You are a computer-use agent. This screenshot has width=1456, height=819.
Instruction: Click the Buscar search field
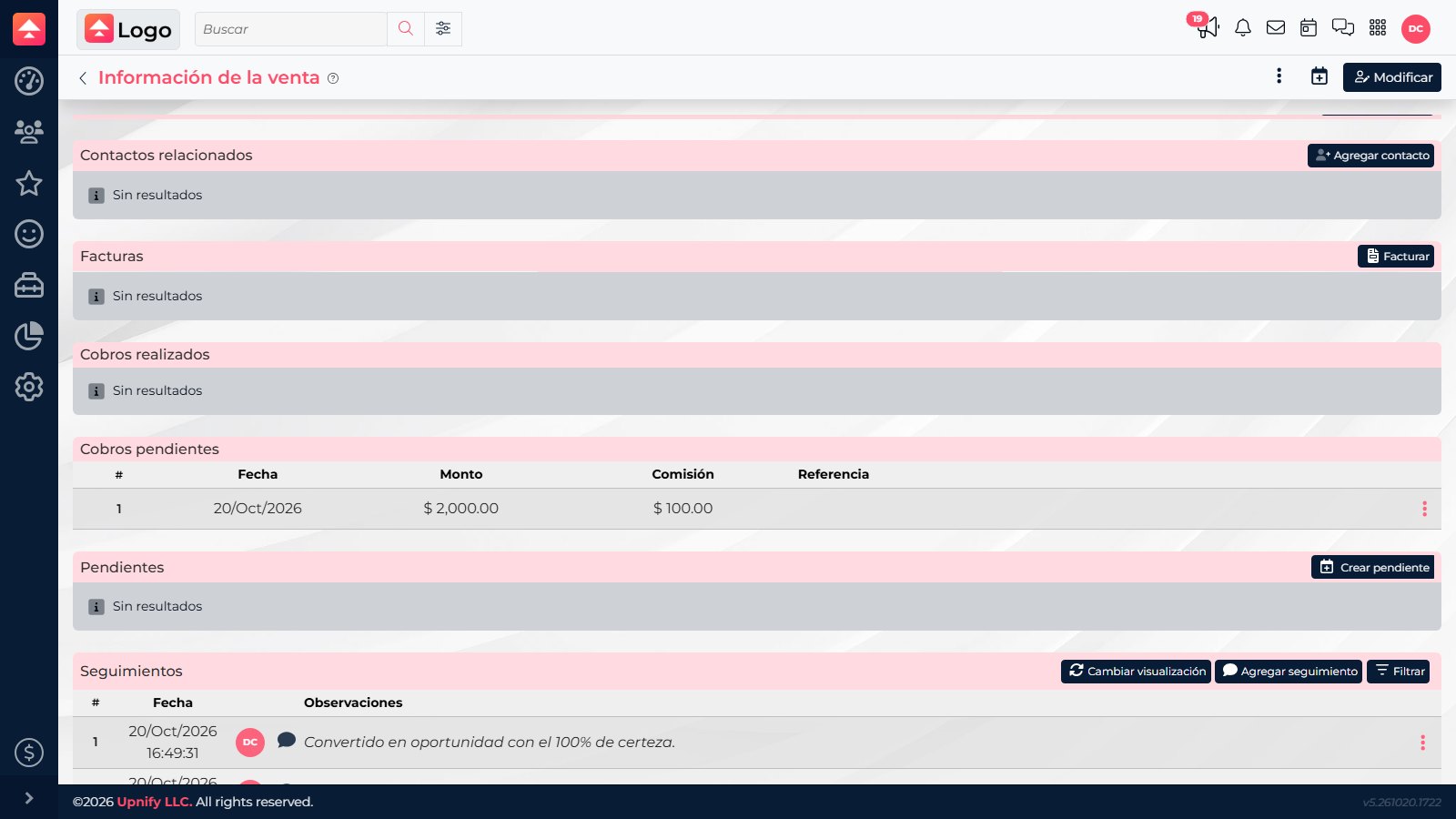coord(291,29)
